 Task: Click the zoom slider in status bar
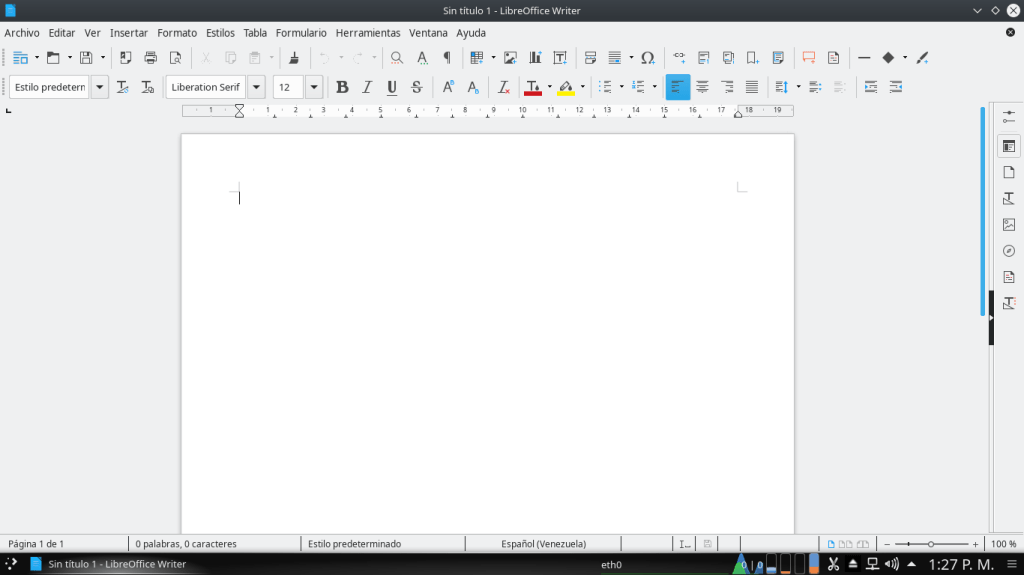tap(931, 544)
